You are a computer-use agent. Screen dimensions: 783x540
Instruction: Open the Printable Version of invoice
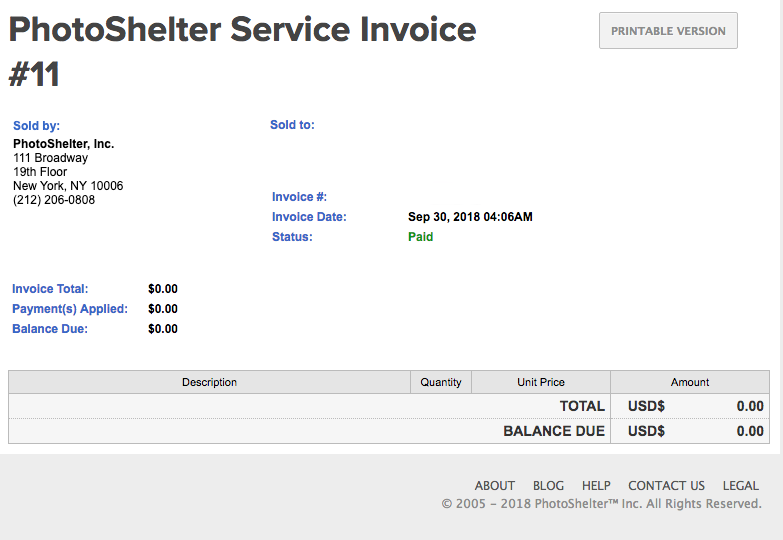pyautogui.click(x=668, y=30)
